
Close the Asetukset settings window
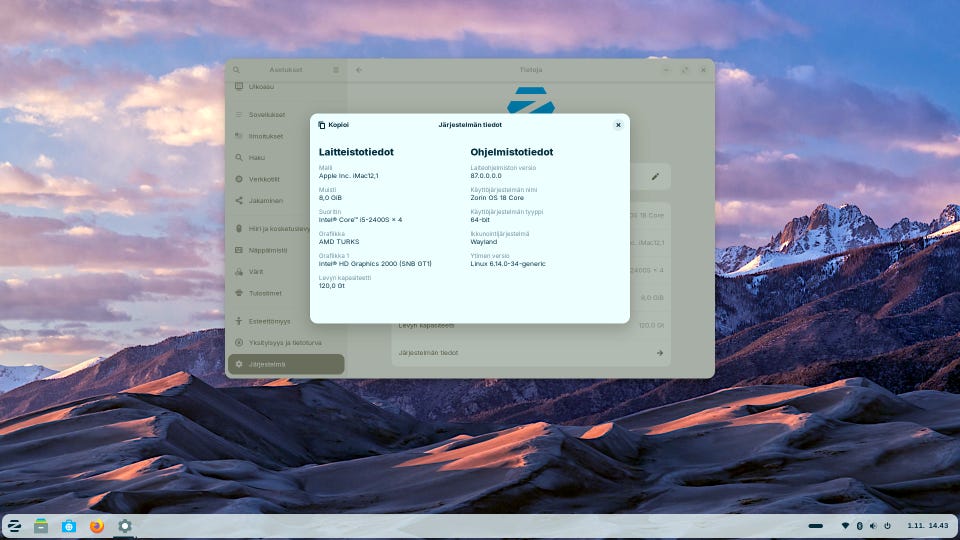coord(703,70)
